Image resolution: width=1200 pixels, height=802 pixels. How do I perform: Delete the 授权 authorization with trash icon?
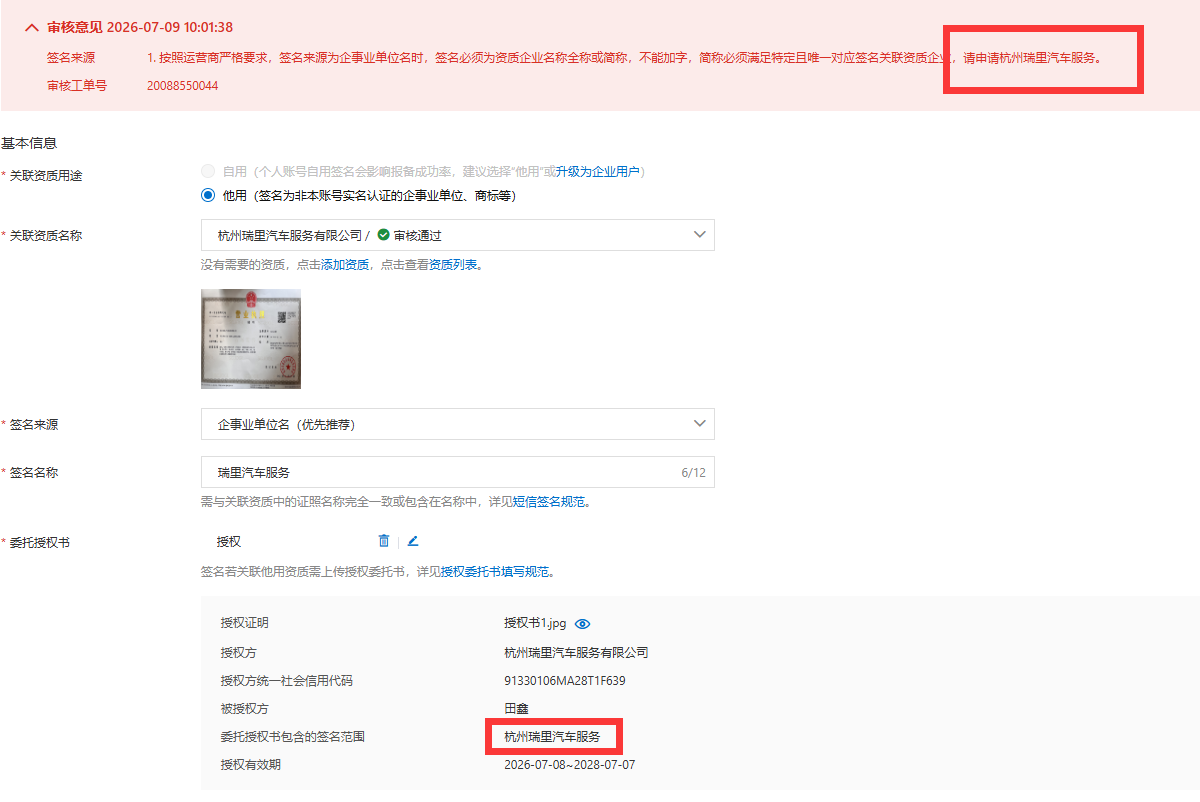384,541
